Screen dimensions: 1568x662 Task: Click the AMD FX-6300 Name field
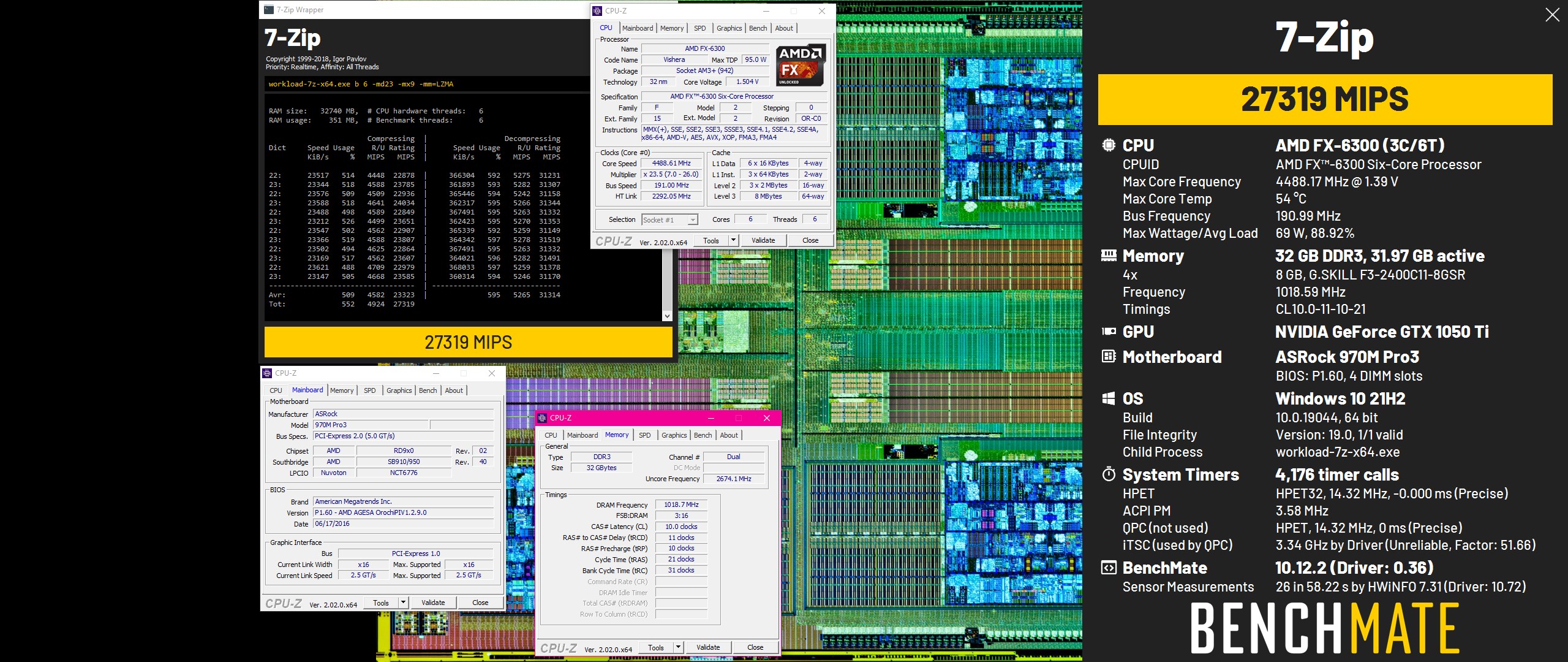tap(704, 48)
